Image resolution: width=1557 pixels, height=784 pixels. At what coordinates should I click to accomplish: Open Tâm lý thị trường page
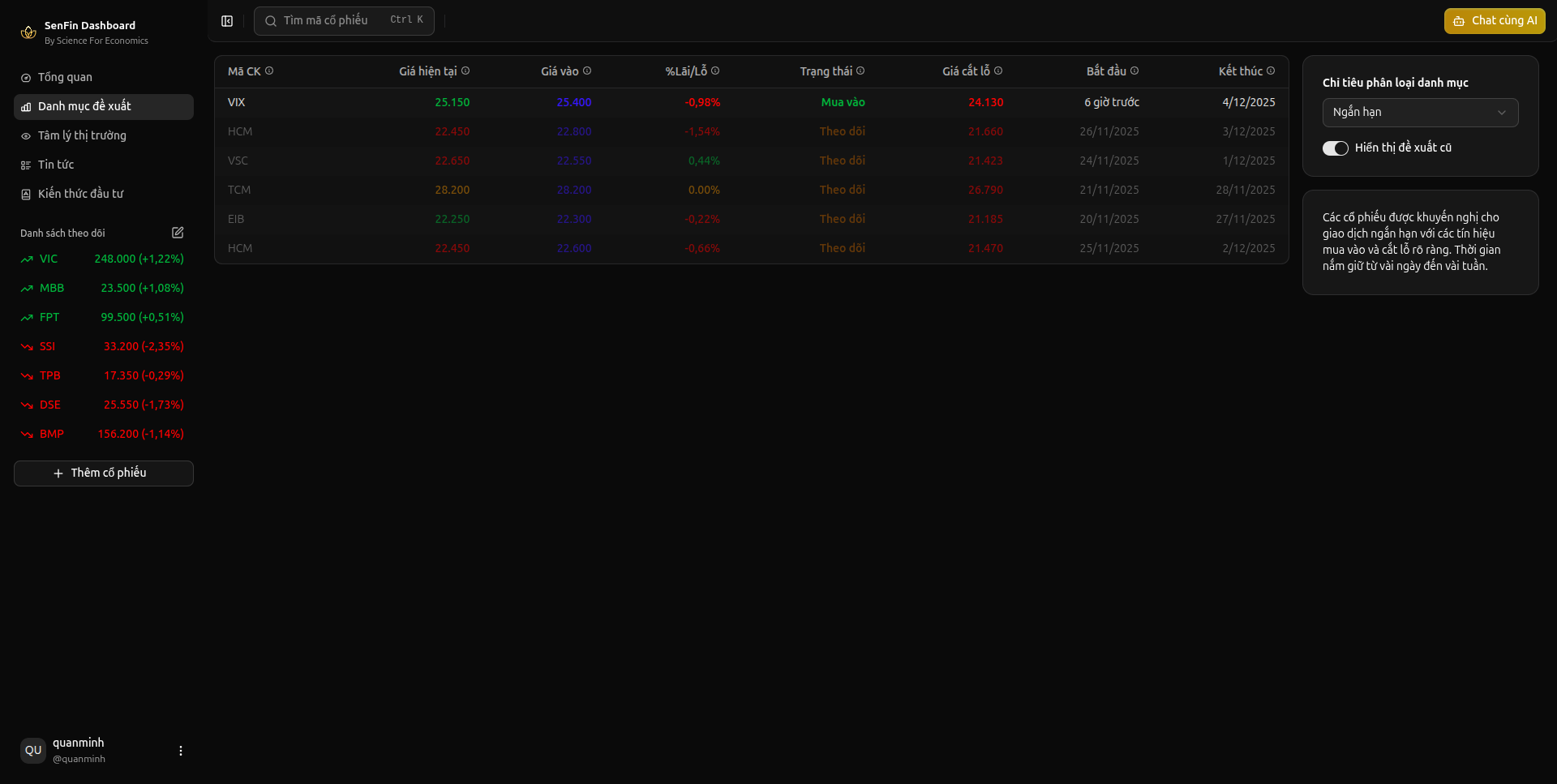coord(82,135)
